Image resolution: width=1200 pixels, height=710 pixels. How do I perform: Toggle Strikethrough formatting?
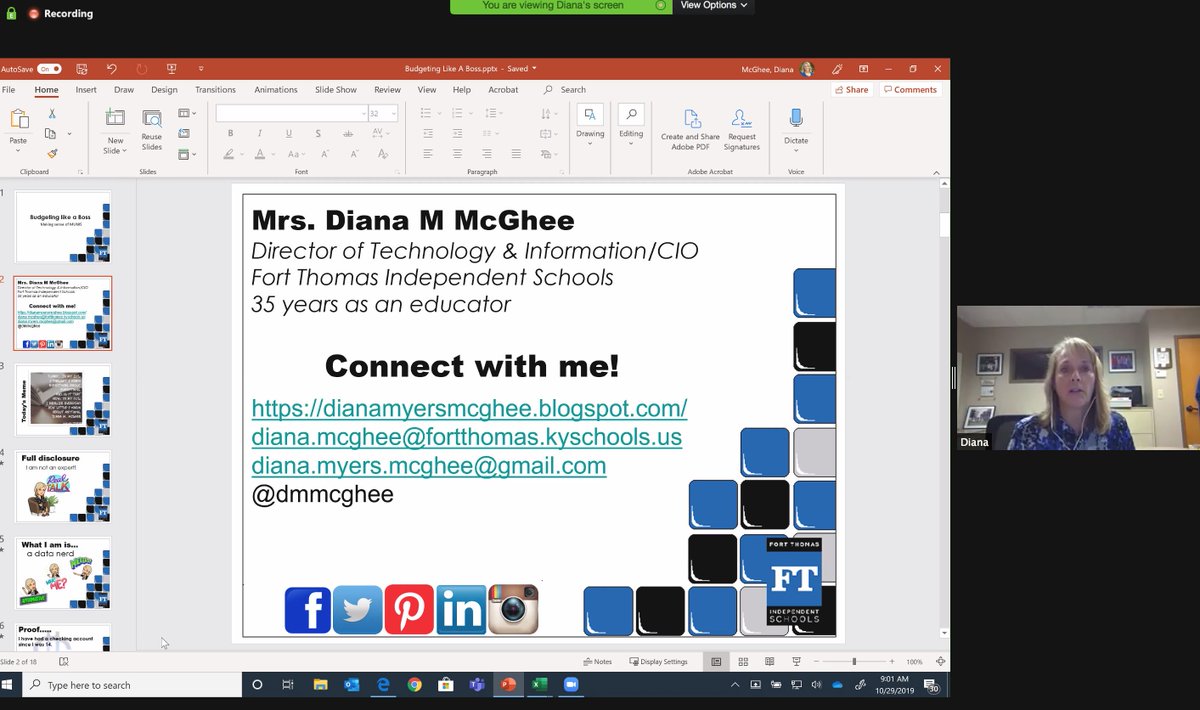(347, 133)
